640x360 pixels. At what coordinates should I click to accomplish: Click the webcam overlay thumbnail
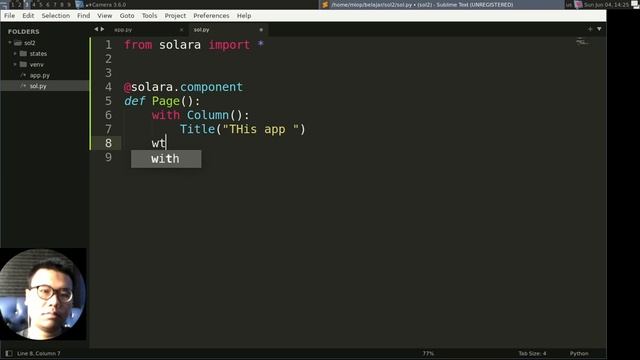coord(43,294)
